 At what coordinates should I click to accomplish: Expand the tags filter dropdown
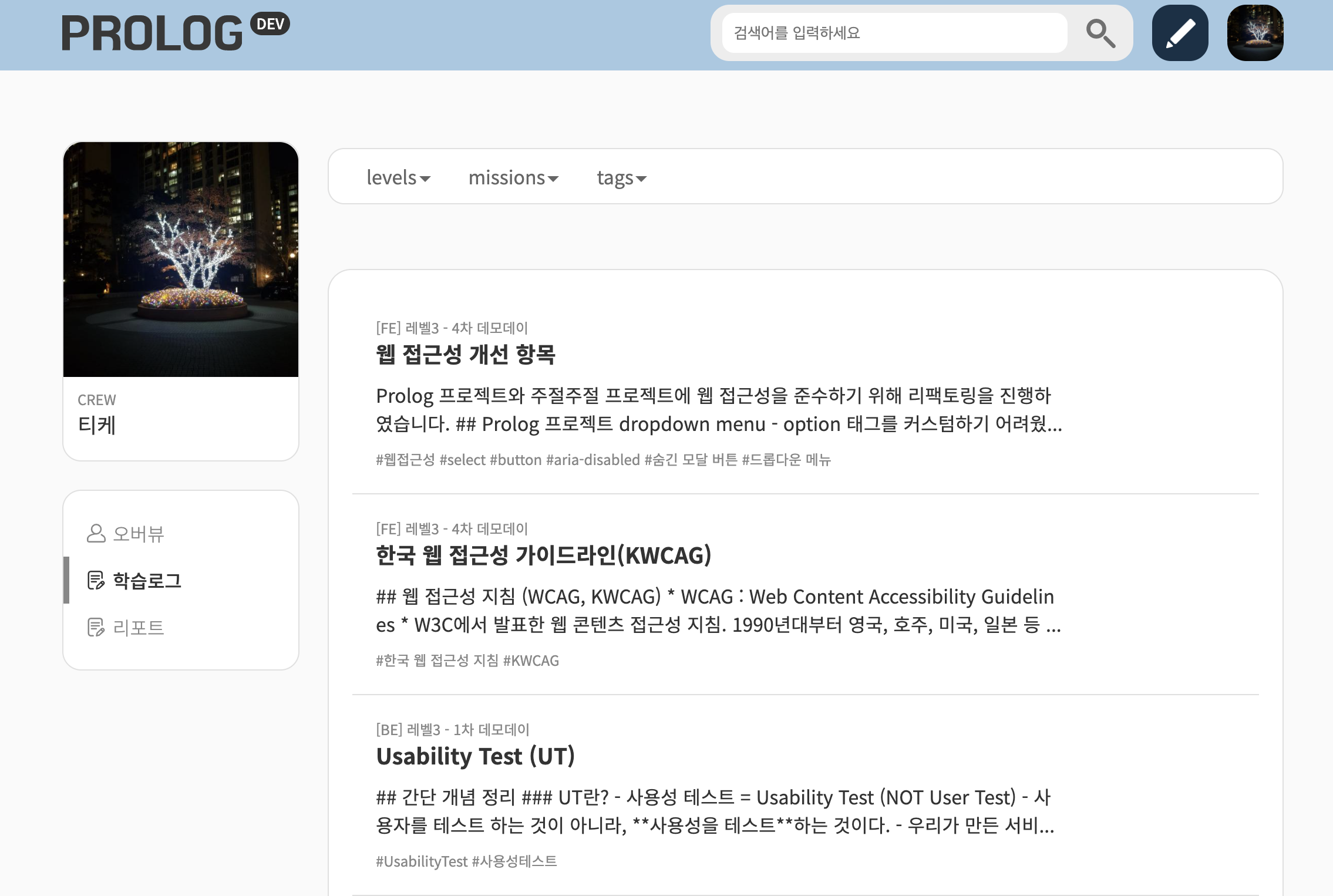pyautogui.click(x=620, y=178)
